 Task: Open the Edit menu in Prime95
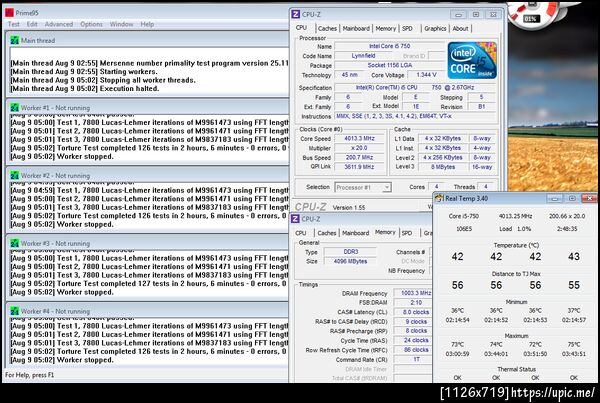click(x=32, y=24)
